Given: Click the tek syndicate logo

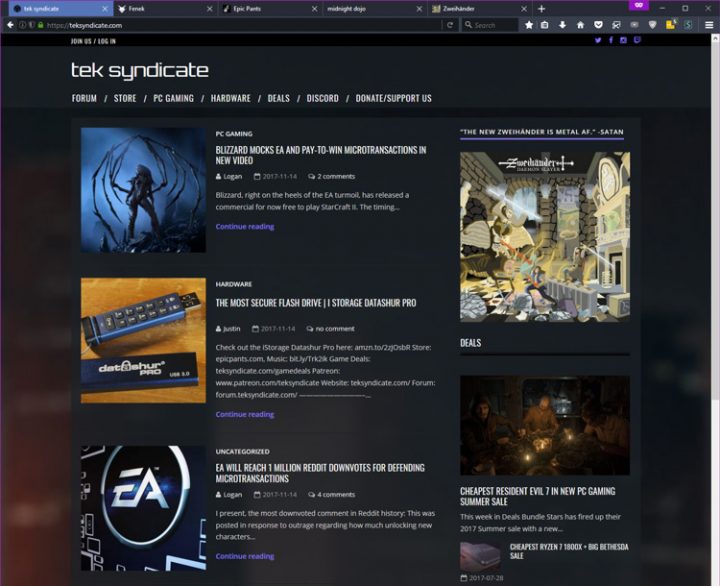Looking at the screenshot, I should point(140,70).
